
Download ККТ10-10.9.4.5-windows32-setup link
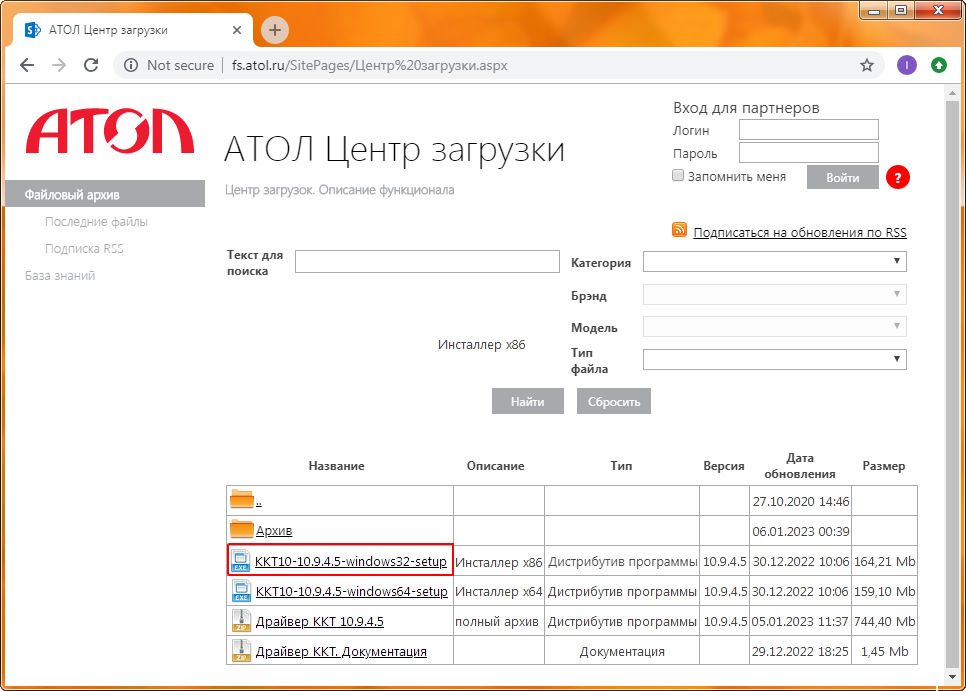(351, 561)
